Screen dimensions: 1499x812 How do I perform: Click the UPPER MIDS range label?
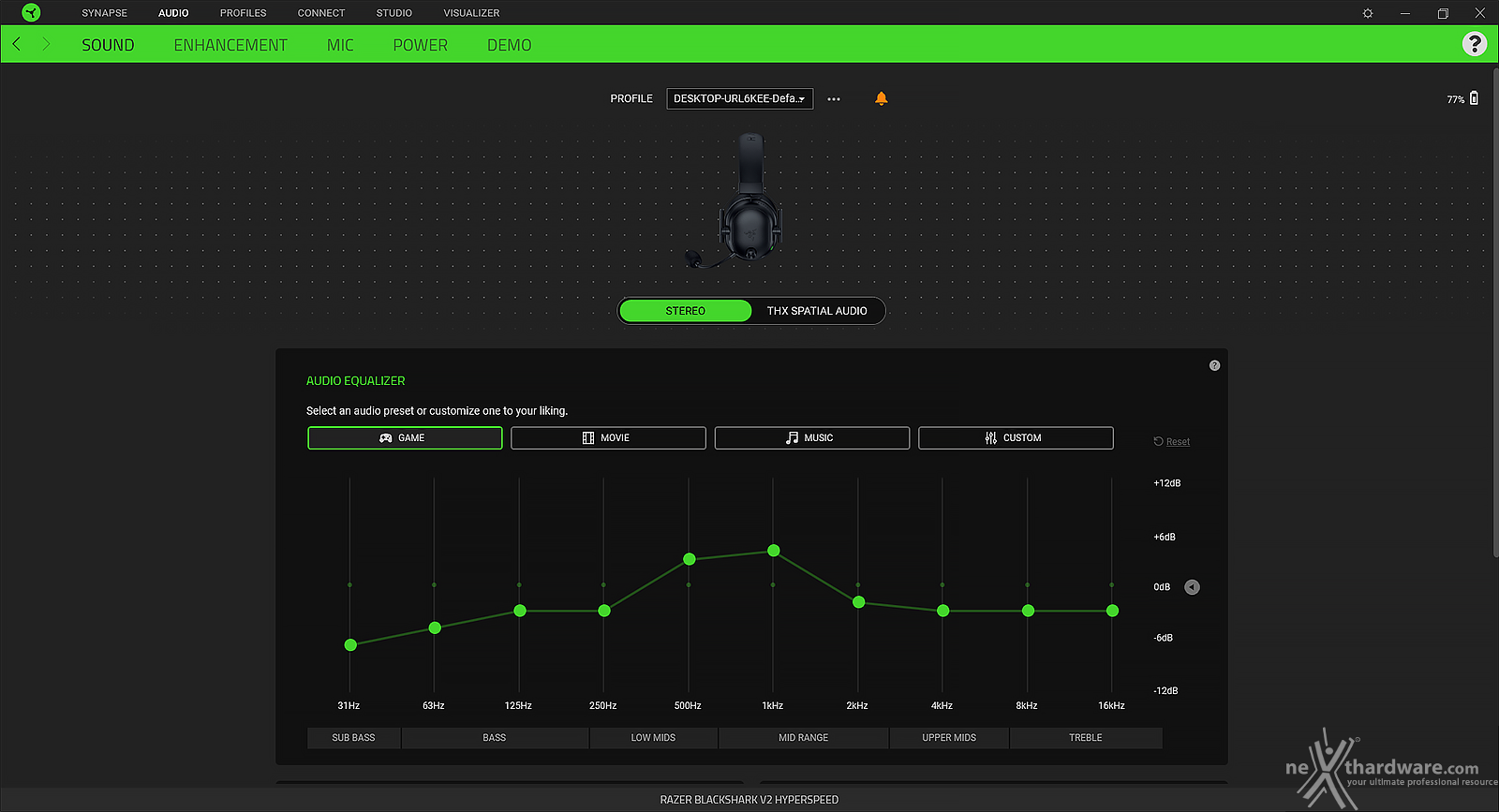949,738
